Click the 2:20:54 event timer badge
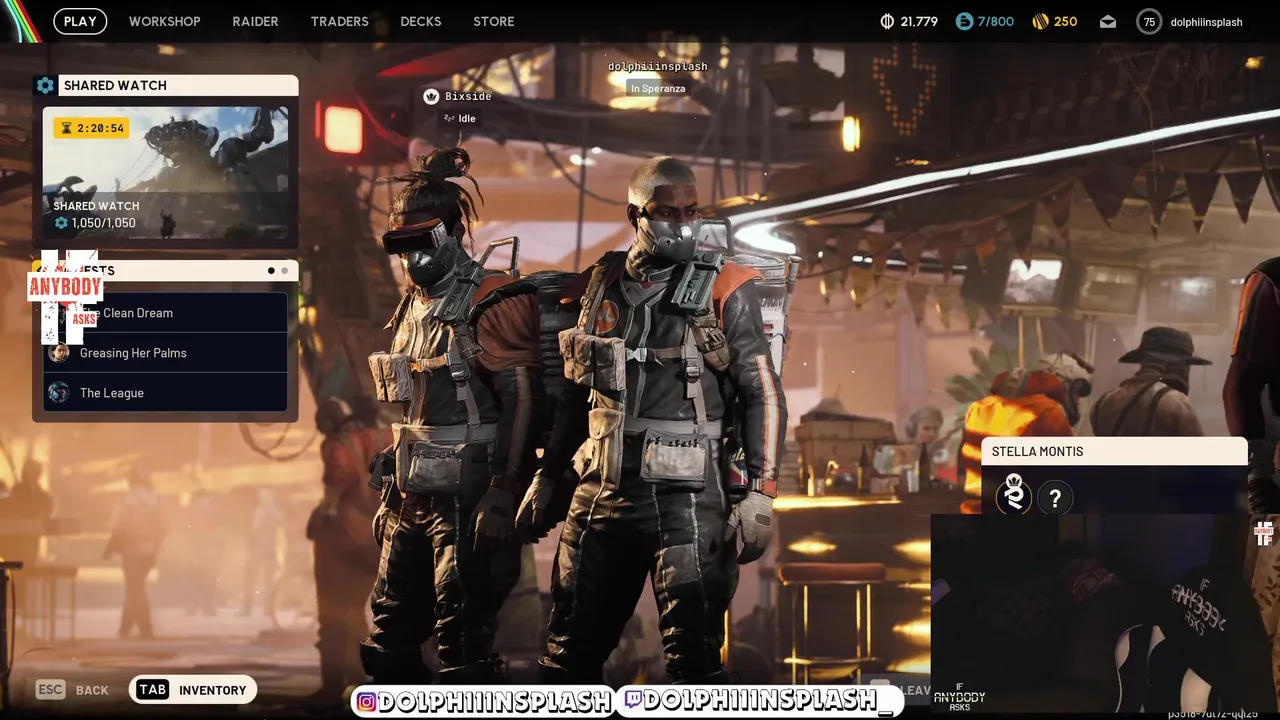 click(91, 128)
